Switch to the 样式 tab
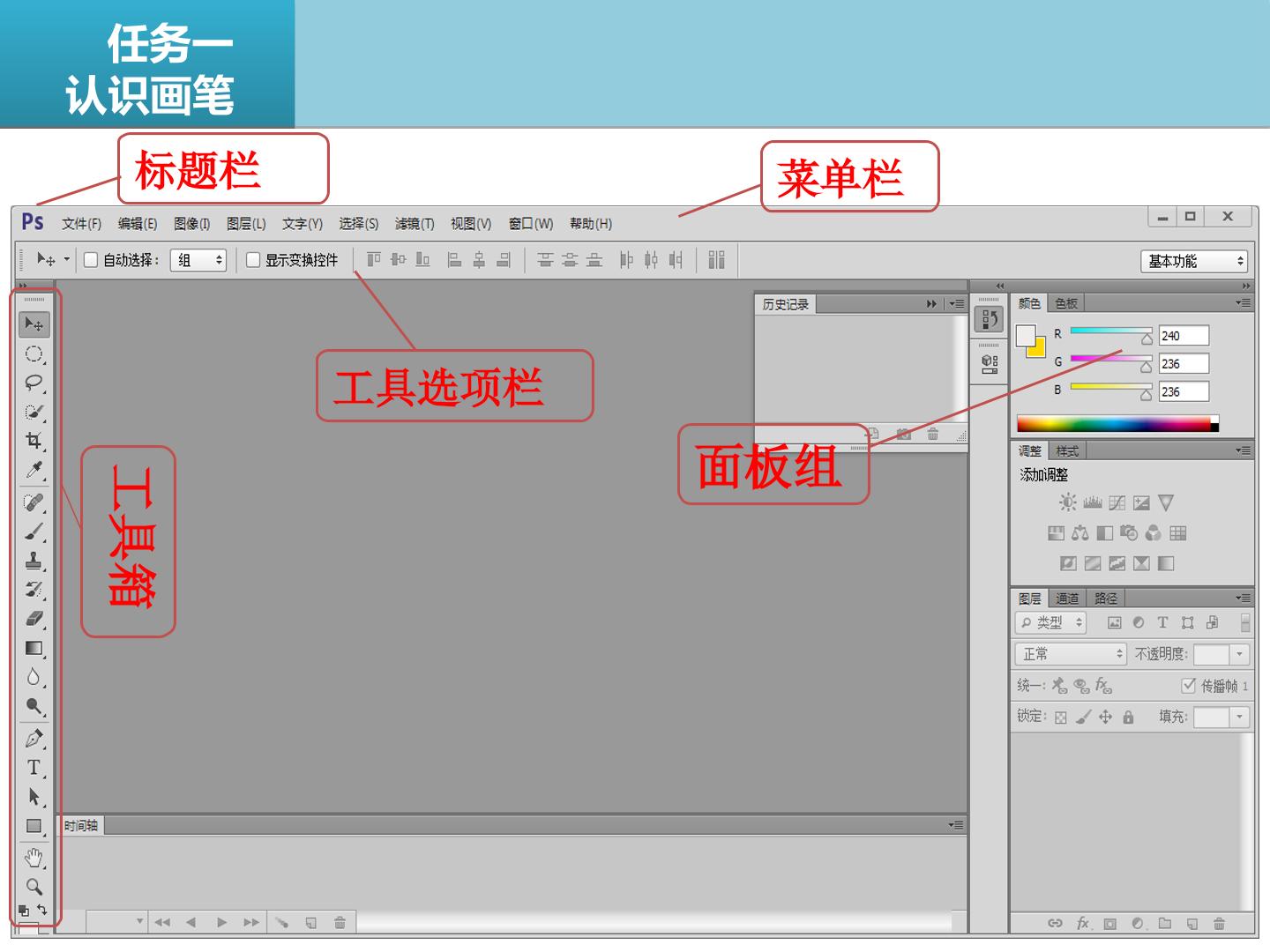Viewport: 1270px width, 952px height. pos(1067,450)
